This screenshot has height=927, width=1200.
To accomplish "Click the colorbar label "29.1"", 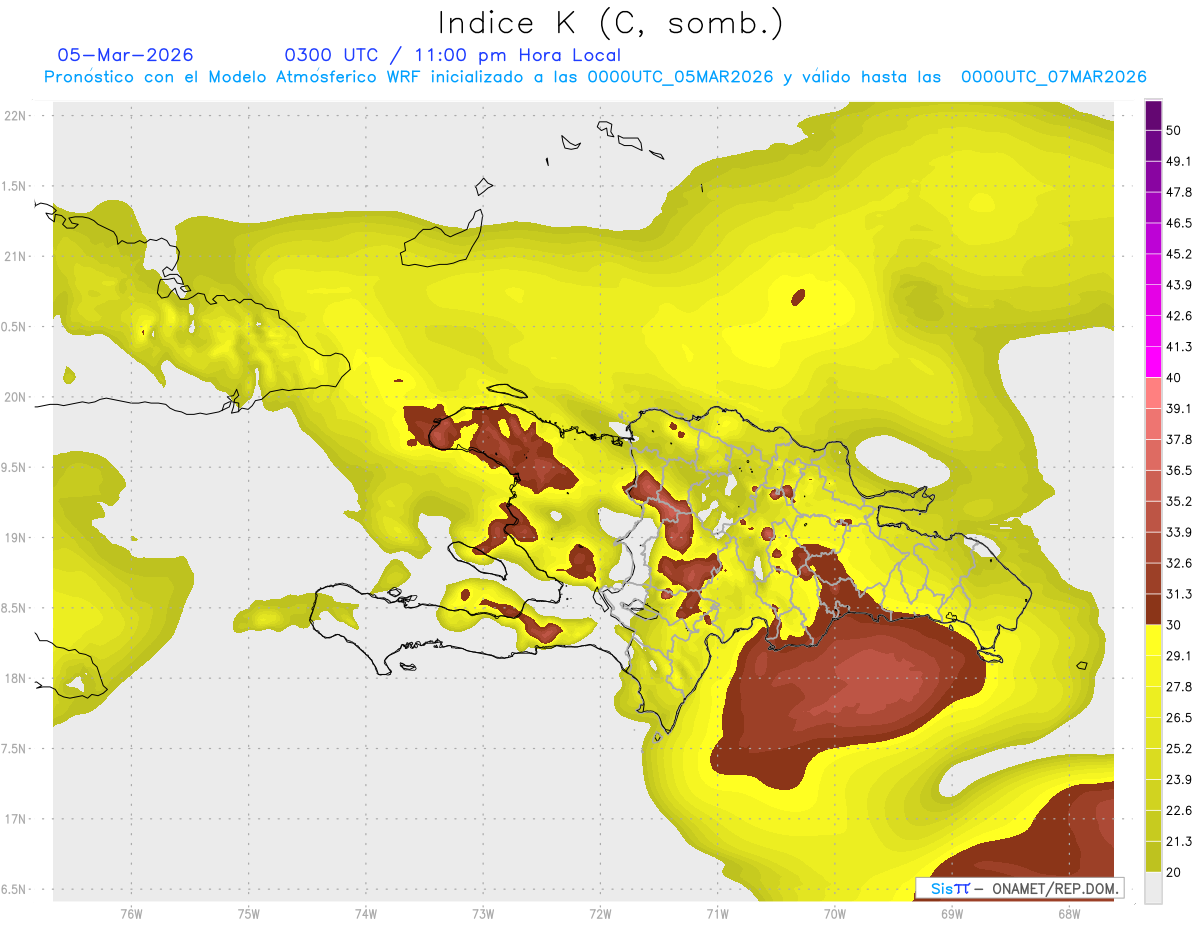I will (x=1179, y=656).
